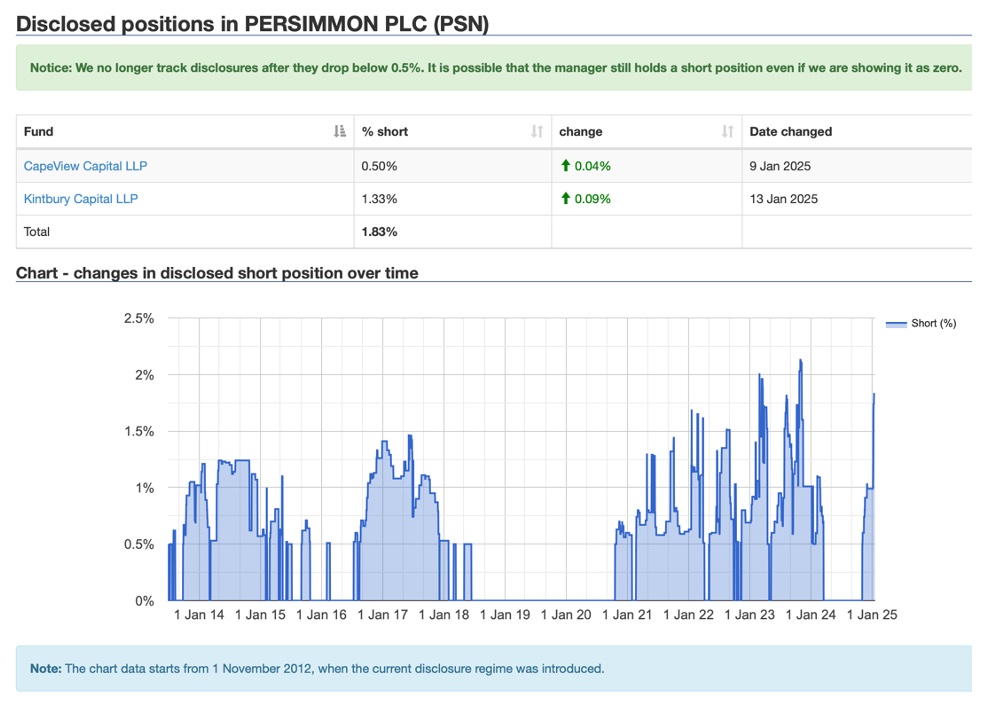
Task: Click x-axis label 1 Jan 24
Action: coord(811,614)
